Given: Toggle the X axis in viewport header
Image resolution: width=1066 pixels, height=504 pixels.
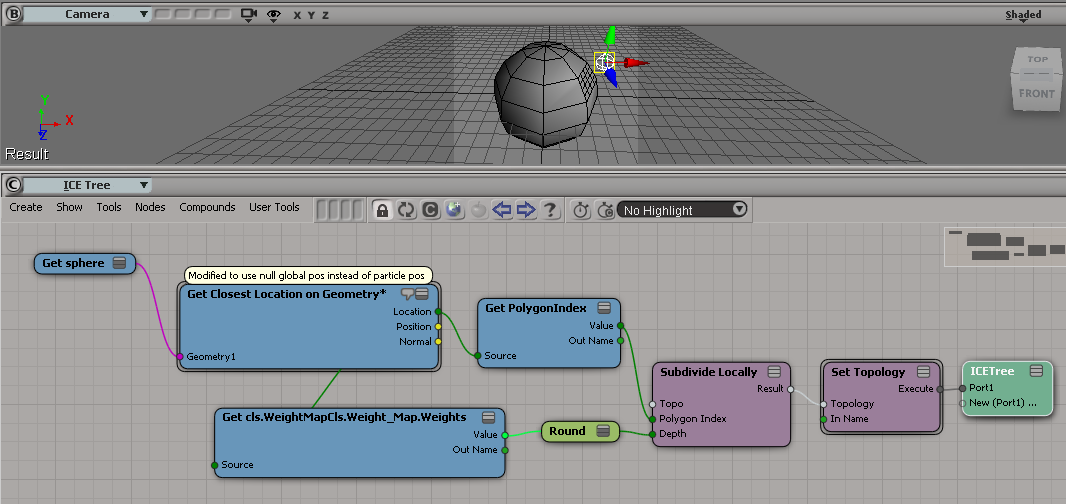Looking at the screenshot, I should click(x=297, y=16).
